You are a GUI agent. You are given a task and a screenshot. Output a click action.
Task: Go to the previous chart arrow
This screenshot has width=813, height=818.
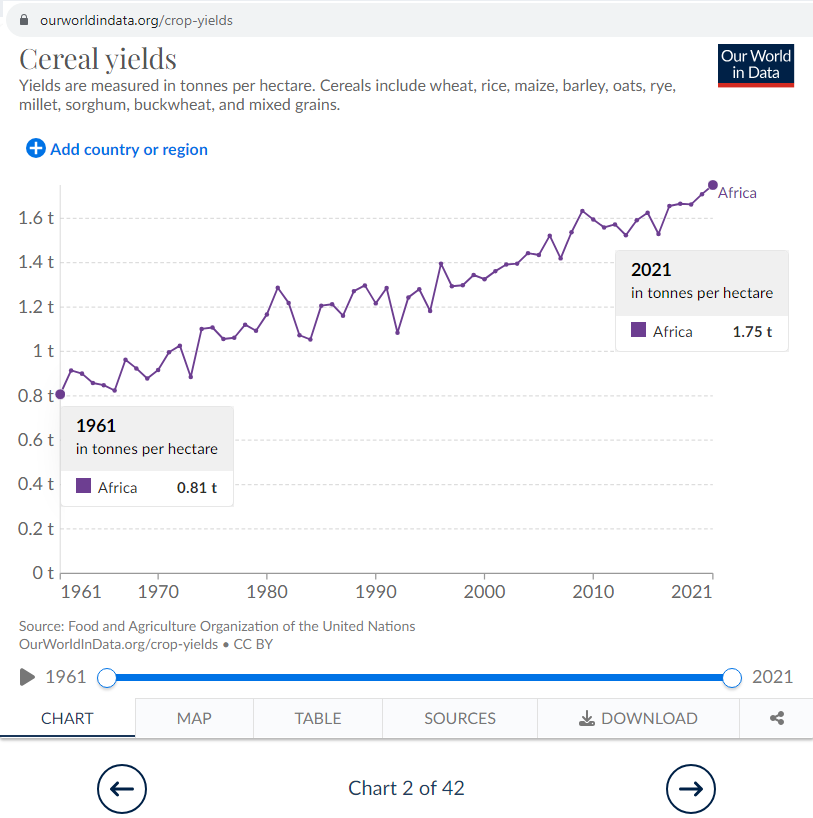coord(122,789)
